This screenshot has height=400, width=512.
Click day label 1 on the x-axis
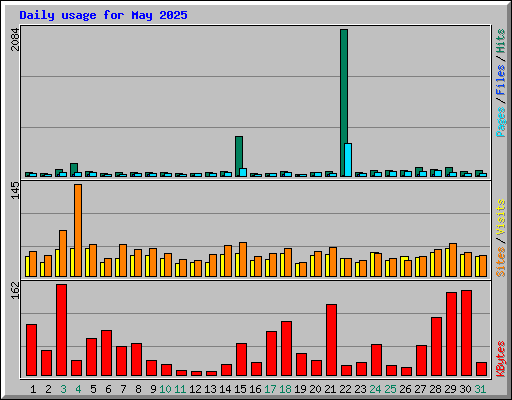tap(33, 389)
